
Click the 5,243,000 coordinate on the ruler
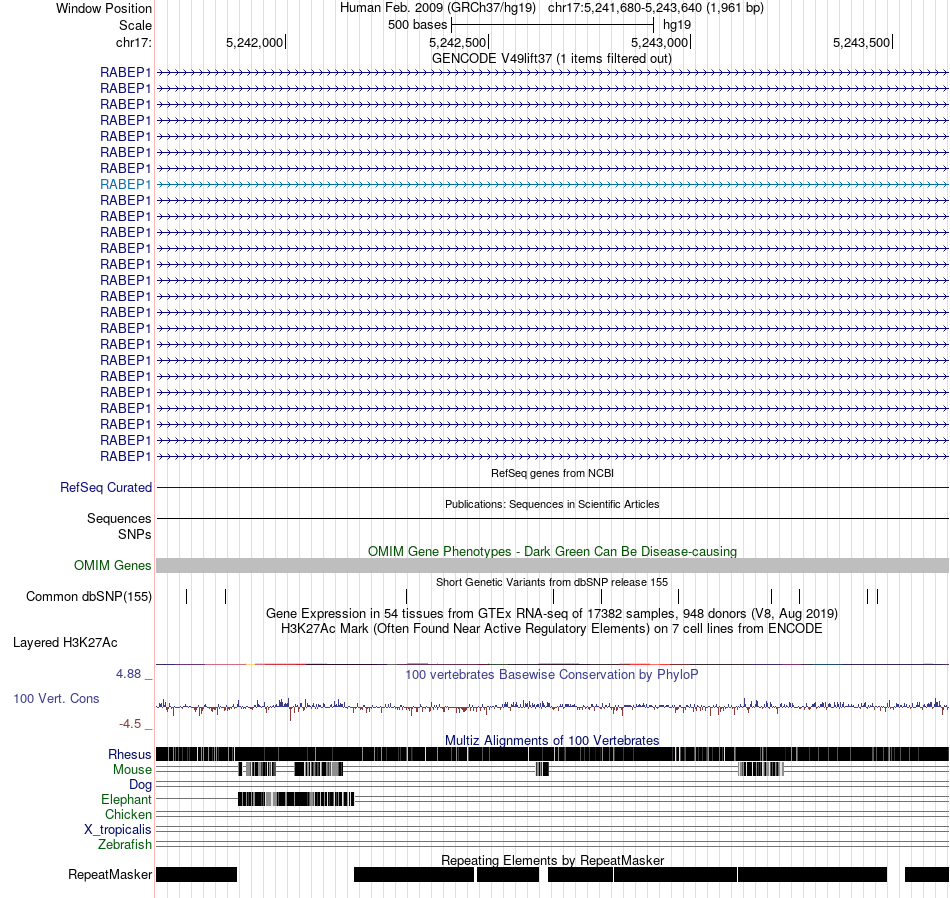(x=659, y=42)
